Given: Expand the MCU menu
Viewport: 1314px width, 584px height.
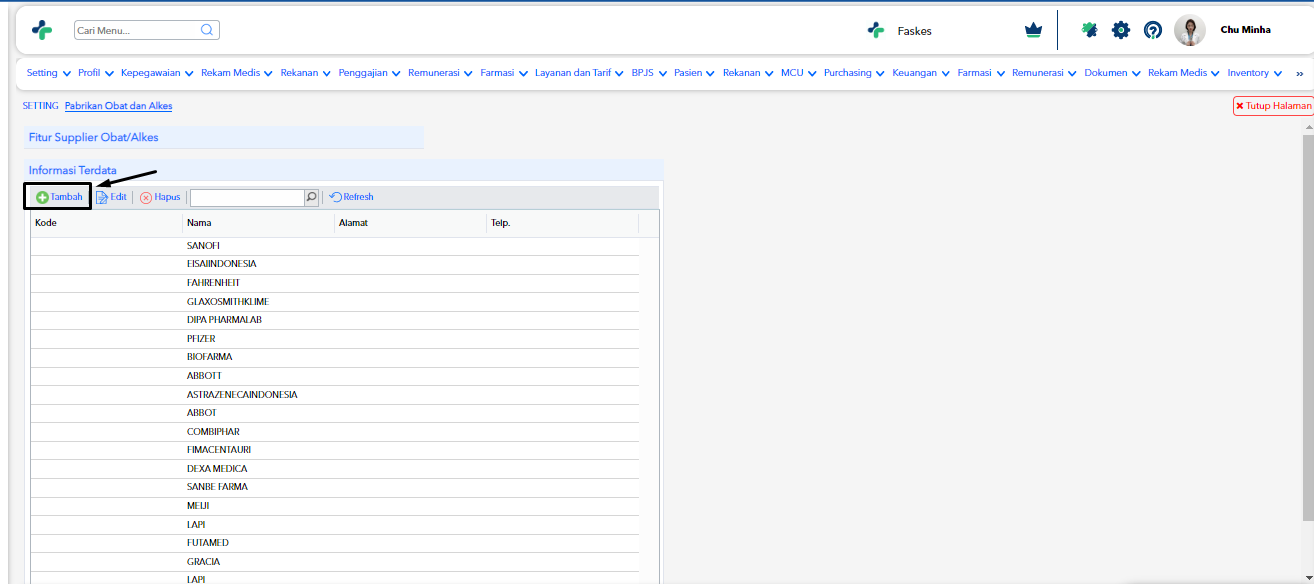Looking at the screenshot, I should click(x=799, y=73).
